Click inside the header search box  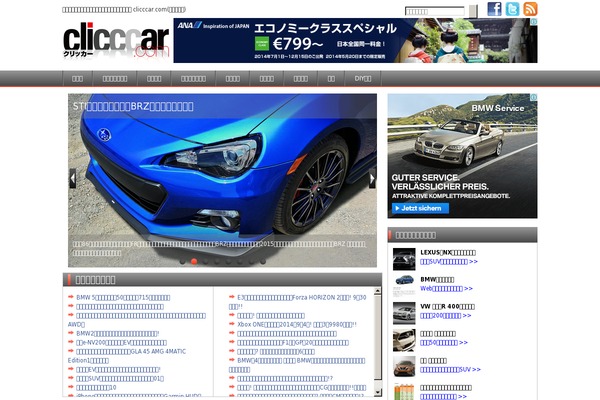click(434, 11)
